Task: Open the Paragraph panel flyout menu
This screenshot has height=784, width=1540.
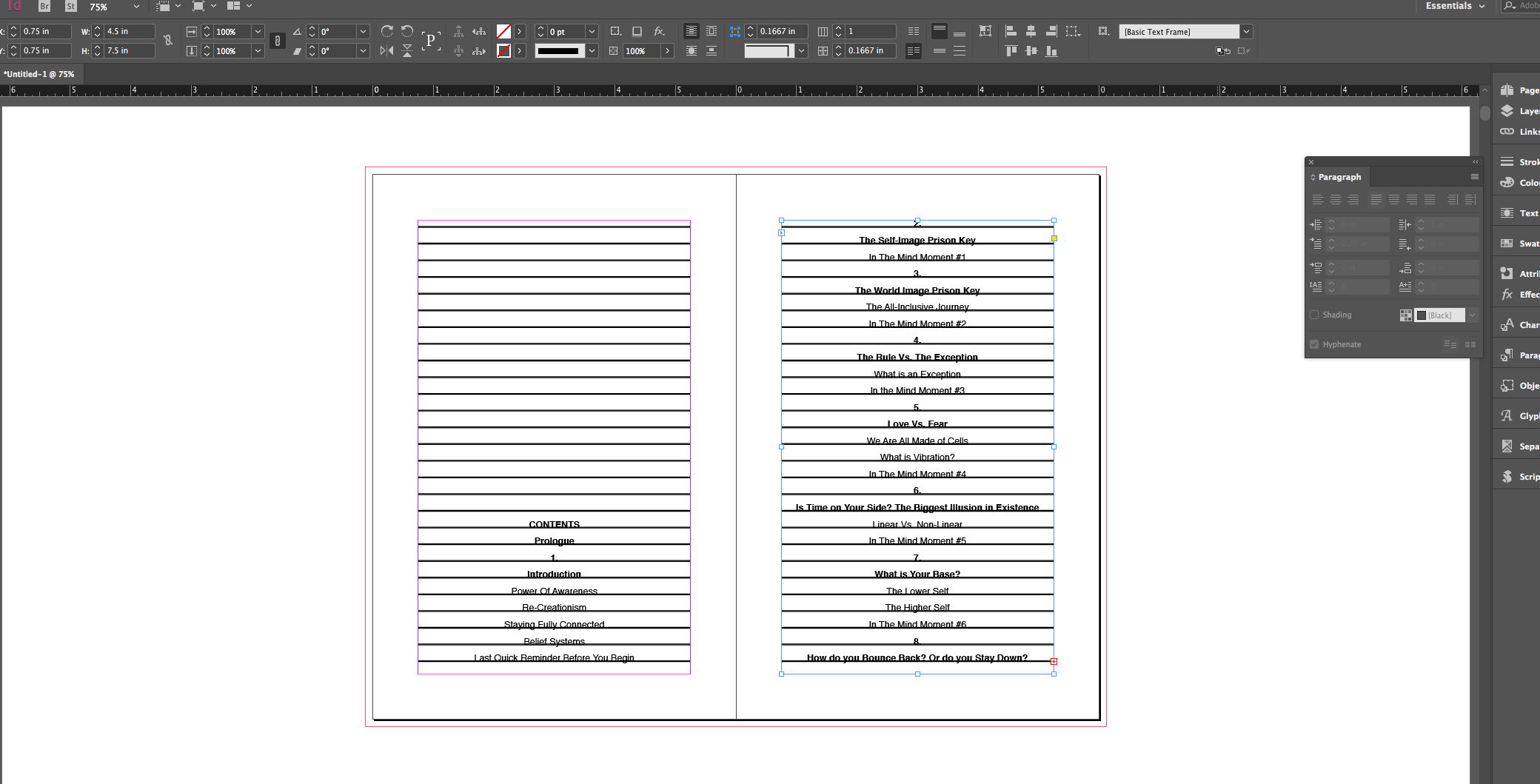Action: 1474,177
